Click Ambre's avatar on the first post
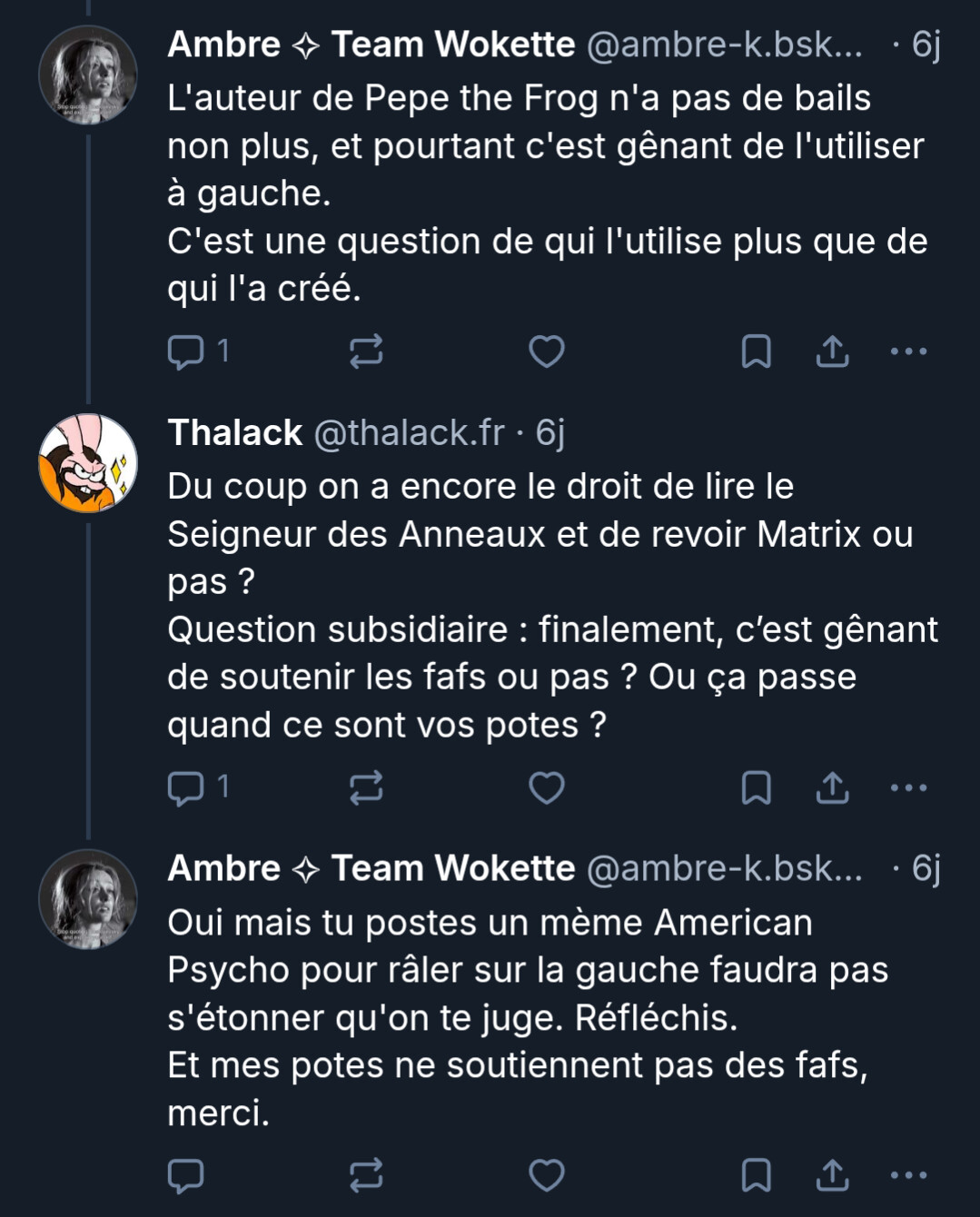This screenshot has width=980, height=1217. (88, 74)
